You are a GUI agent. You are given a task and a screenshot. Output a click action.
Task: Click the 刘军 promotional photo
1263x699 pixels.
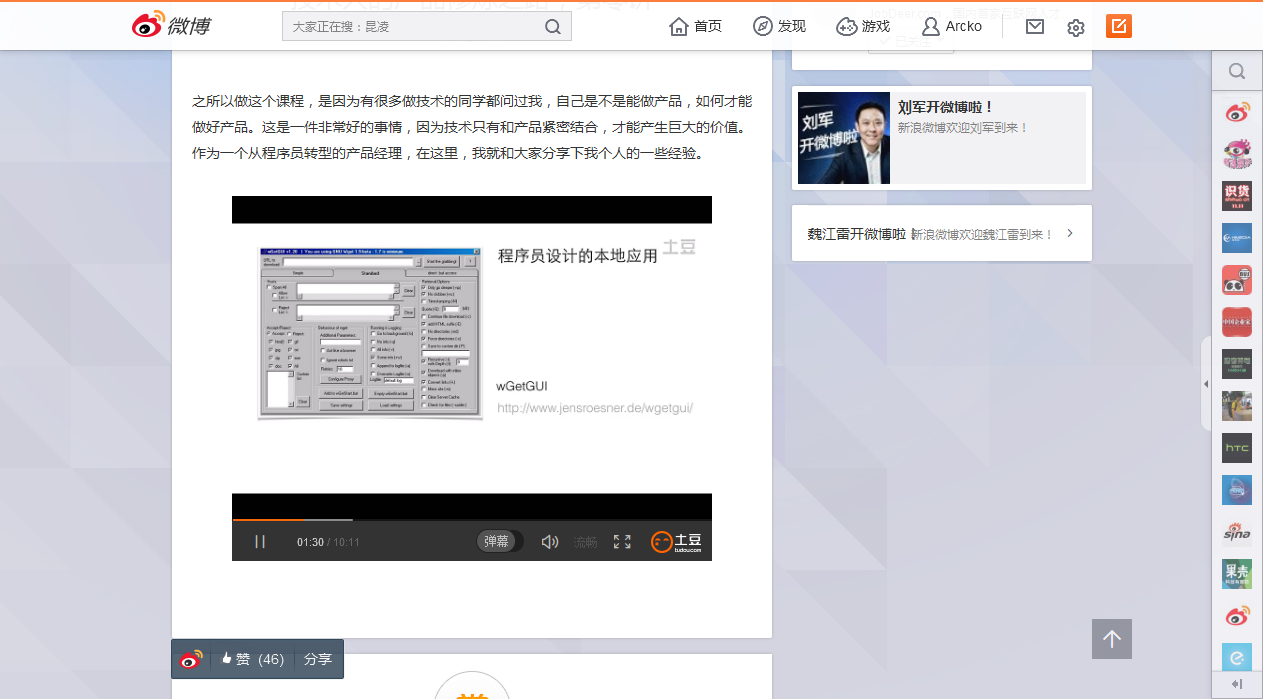click(x=844, y=138)
